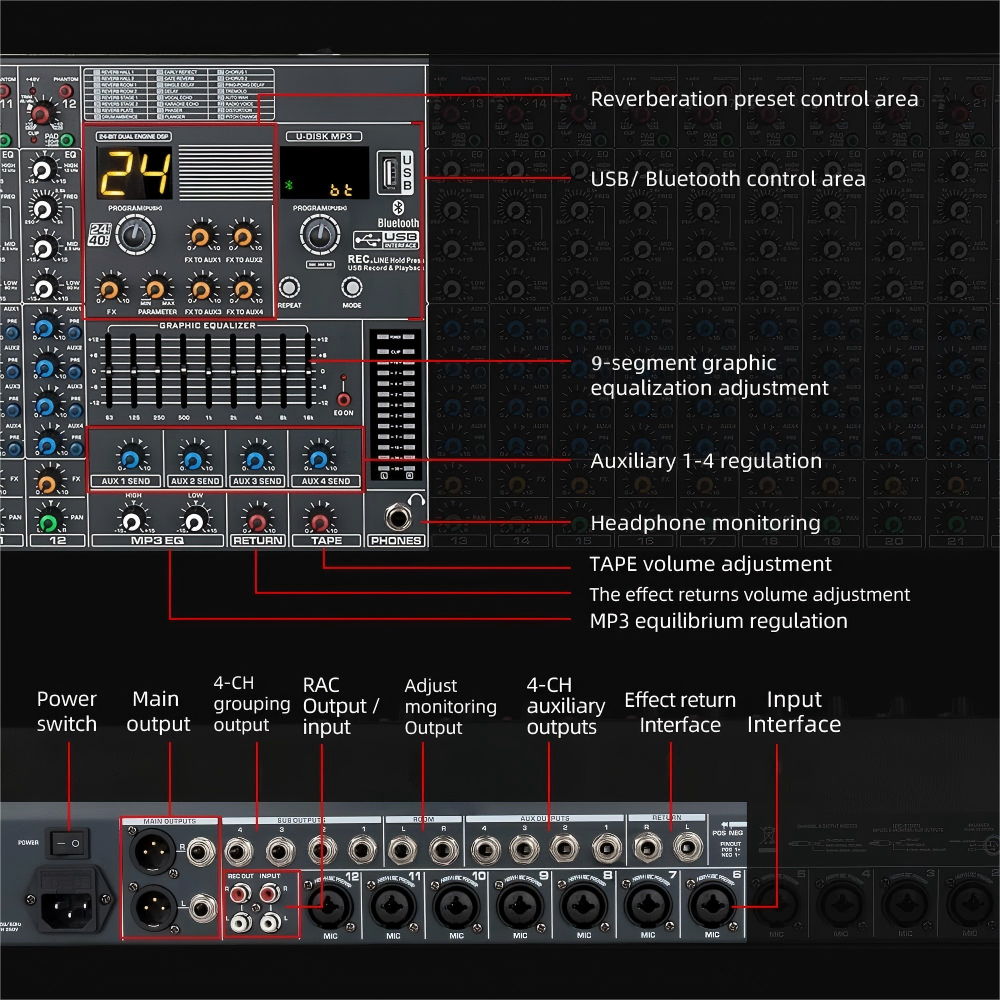
Task: Select the KARAOKE ECHO preset in the effect list
Action: click(x=182, y=103)
